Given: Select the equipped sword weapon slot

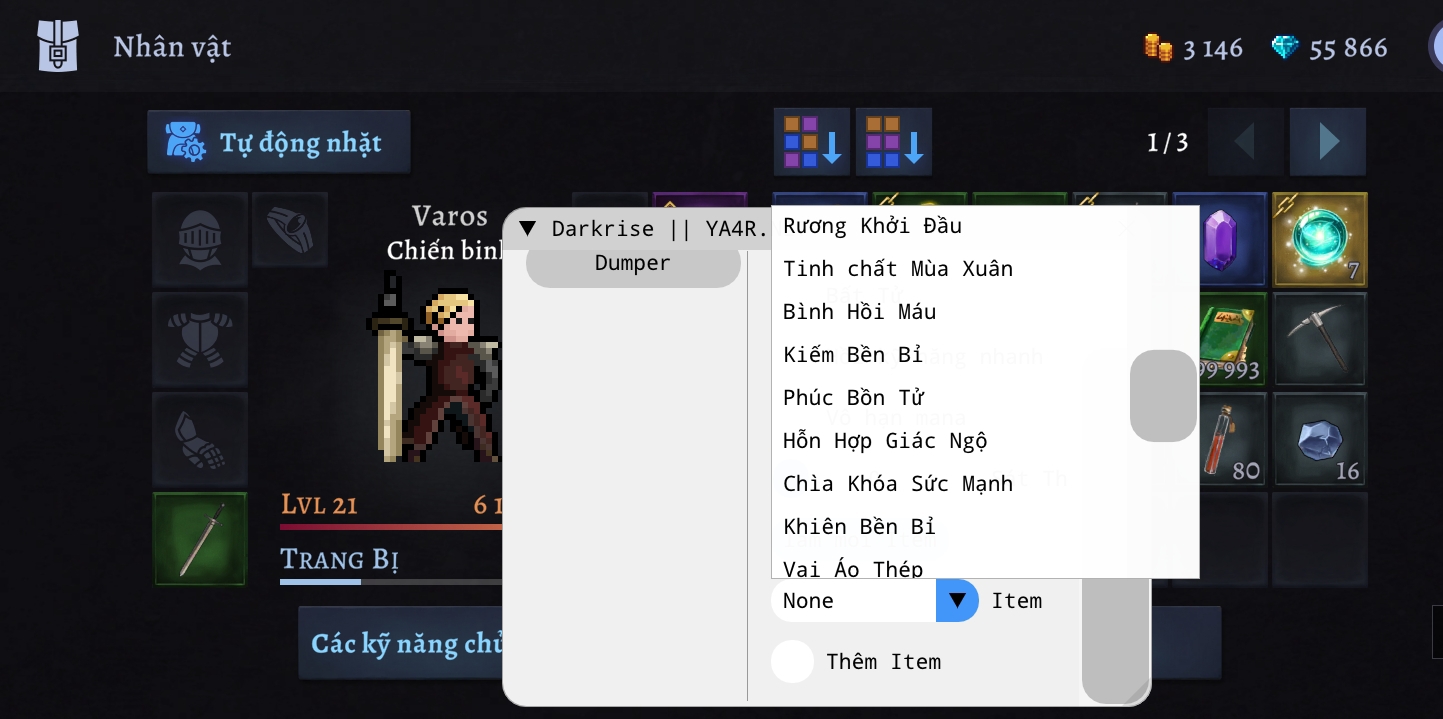Looking at the screenshot, I should point(200,539).
